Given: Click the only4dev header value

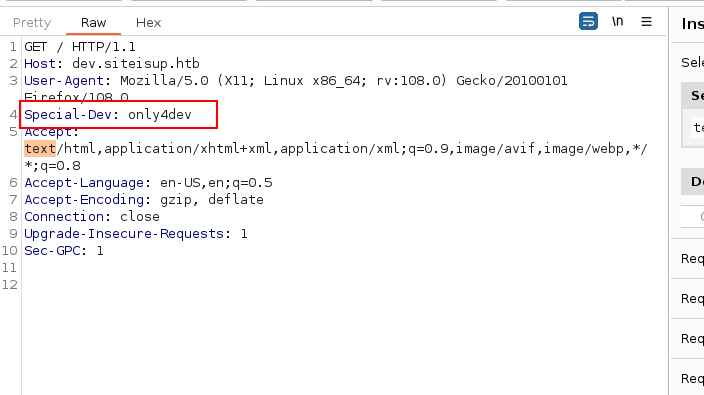Looking at the screenshot, I should click(160, 114).
